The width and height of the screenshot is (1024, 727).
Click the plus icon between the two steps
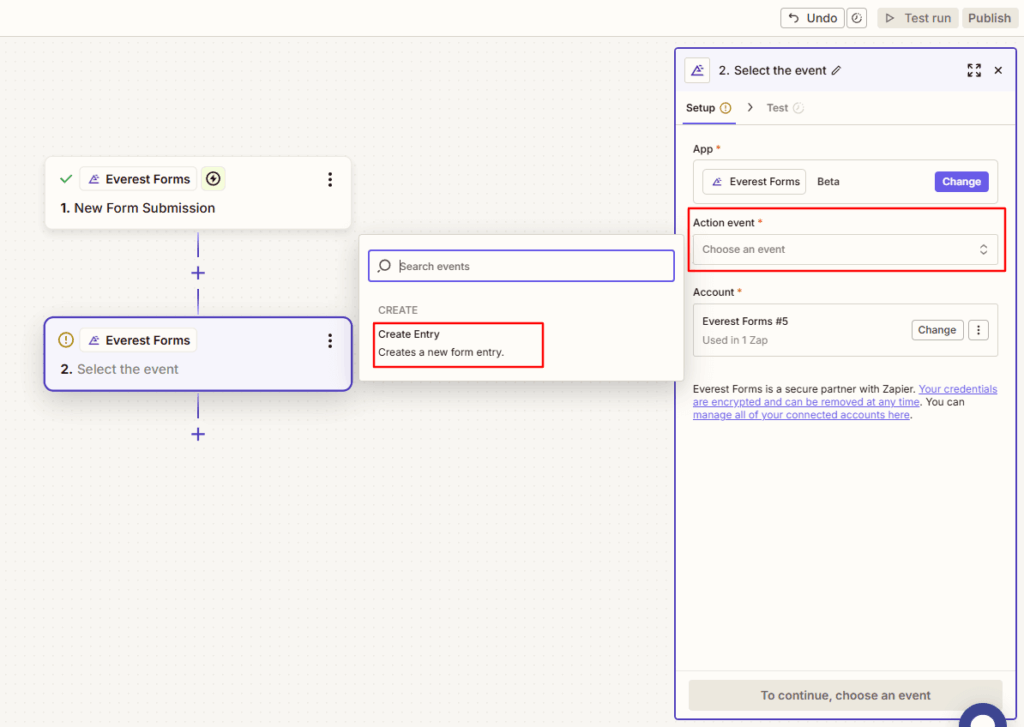click(198, 273)
